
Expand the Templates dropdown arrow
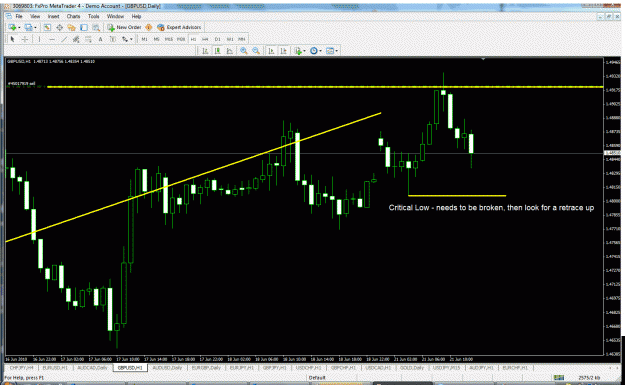tap(337, 51)
